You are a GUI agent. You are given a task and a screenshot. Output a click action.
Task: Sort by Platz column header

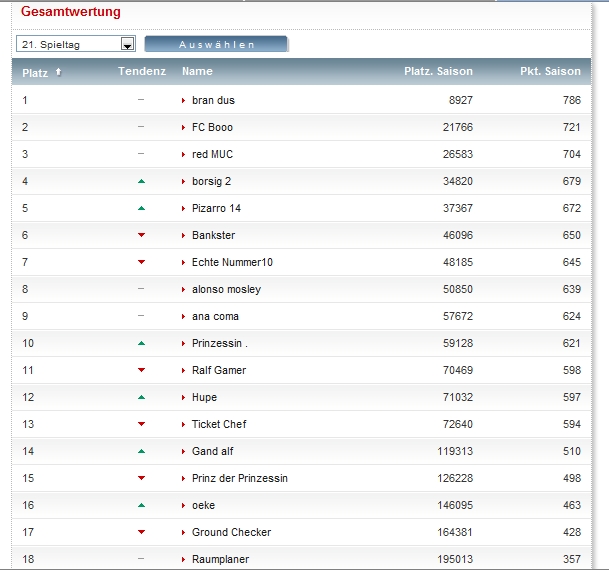[35, 72]
